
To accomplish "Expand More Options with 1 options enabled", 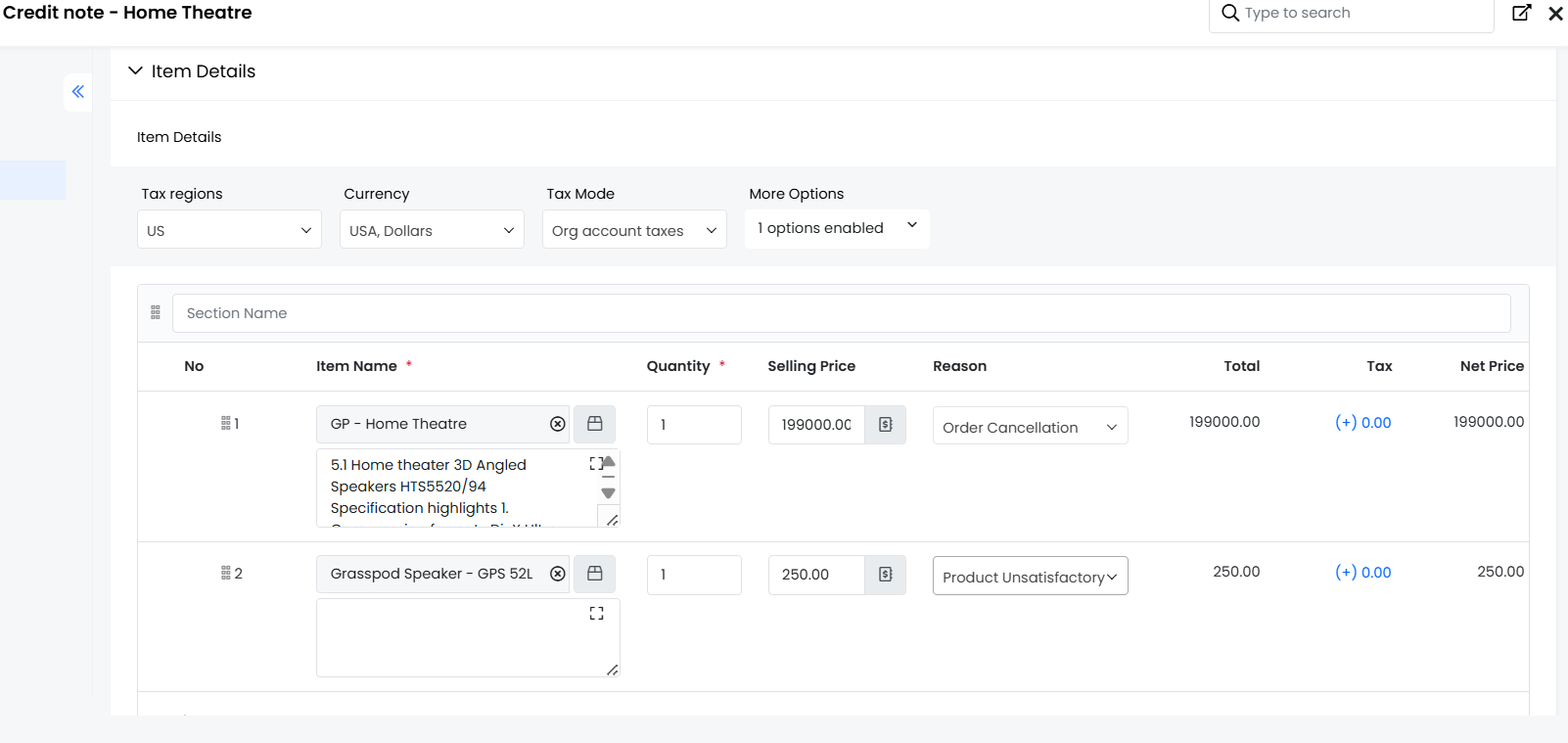I will point(837,228).
